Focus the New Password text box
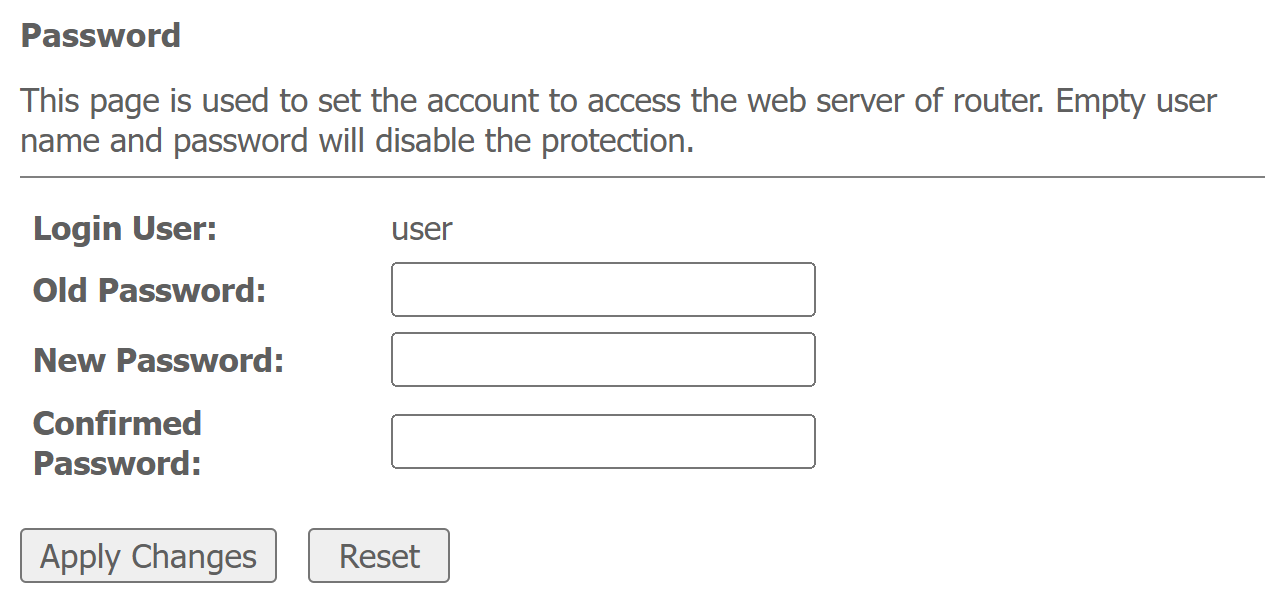 coord(603,360)
